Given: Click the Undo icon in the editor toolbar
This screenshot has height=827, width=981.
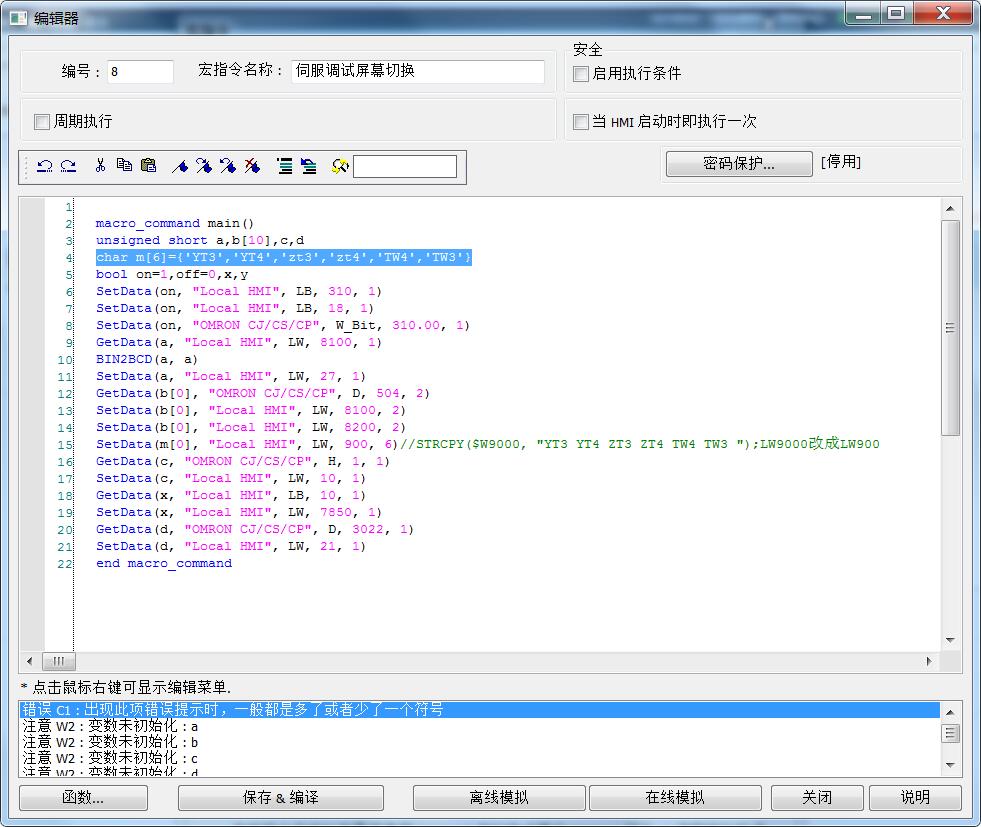Looking at the screenshot, I should tap(44, 167).
